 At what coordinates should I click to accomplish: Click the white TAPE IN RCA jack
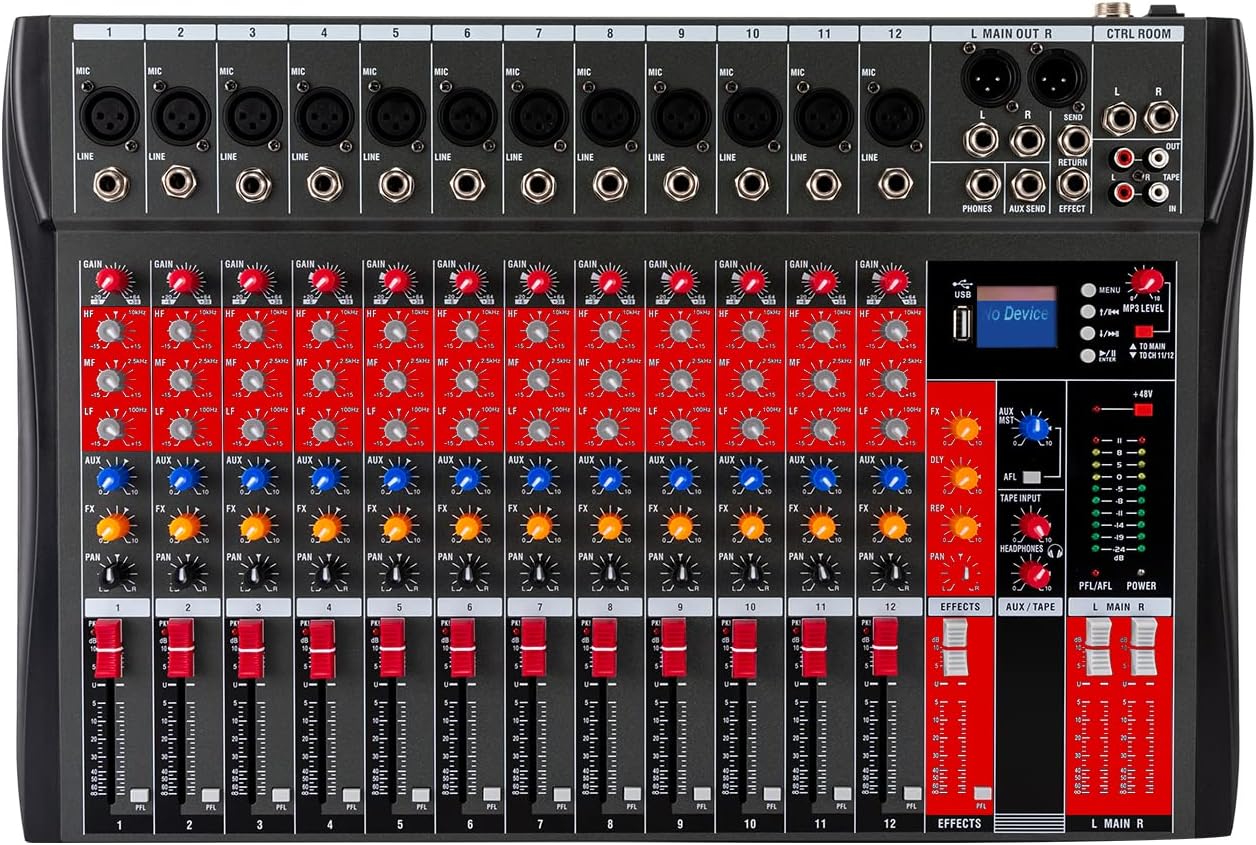1158,190
